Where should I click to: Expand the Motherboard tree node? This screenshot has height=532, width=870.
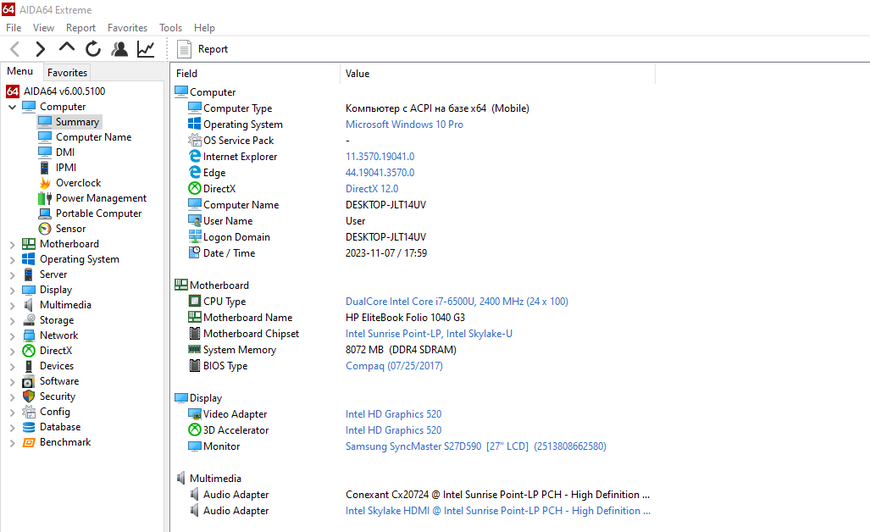[x=12, y=244]
